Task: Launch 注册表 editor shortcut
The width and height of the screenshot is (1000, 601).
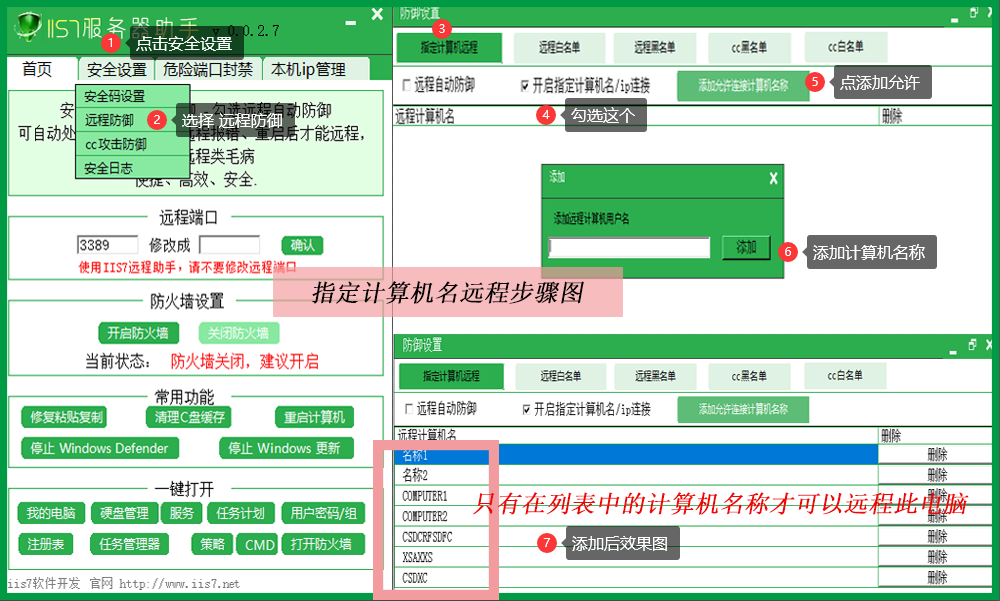Action: [46, 544]
